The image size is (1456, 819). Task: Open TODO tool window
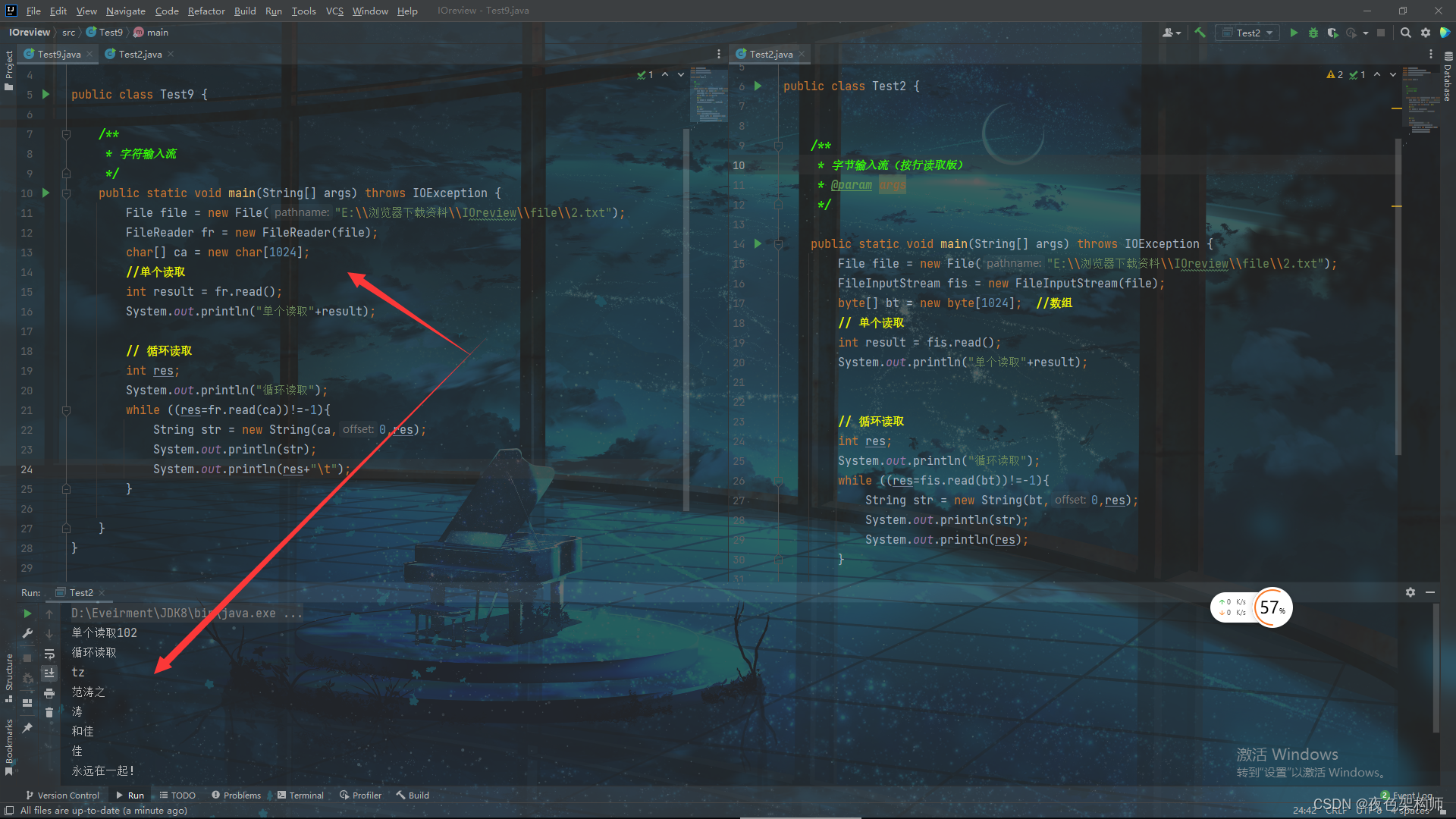pyautogui.click(x=177, y=795)
